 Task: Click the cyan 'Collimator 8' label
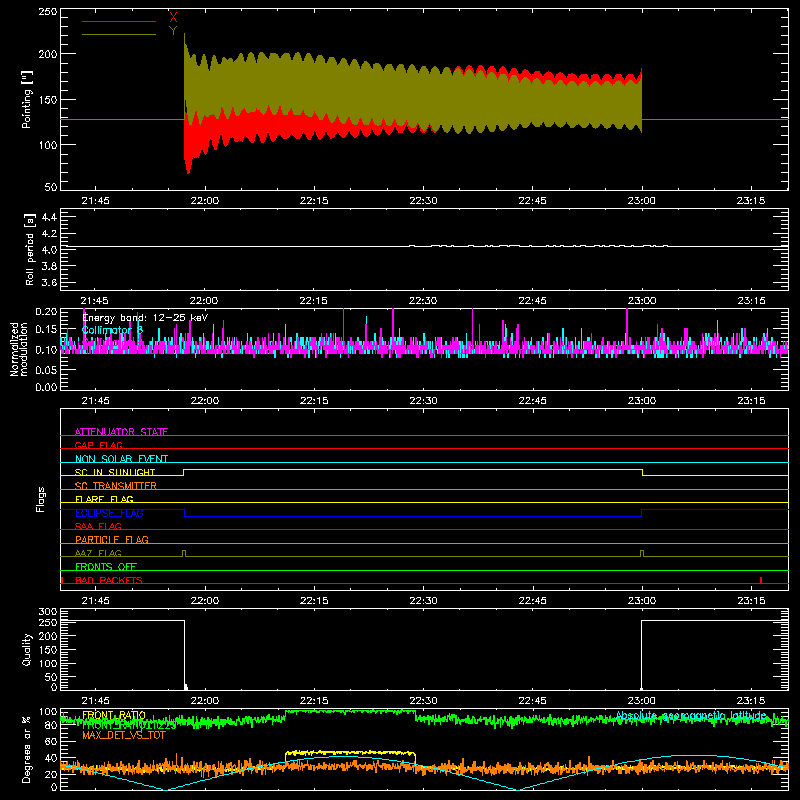[x=112, y=330]
